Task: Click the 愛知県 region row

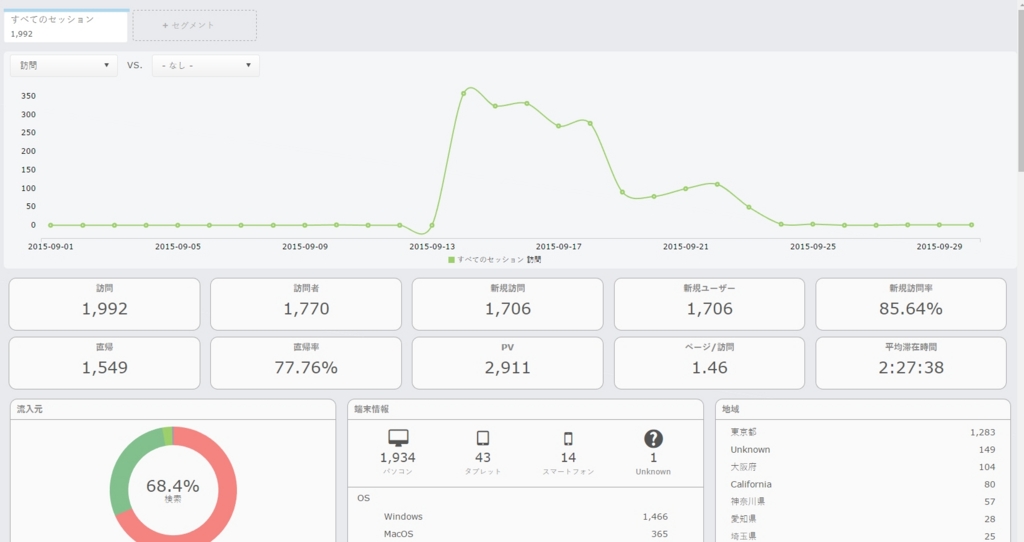Action: (x=863, y=518)
